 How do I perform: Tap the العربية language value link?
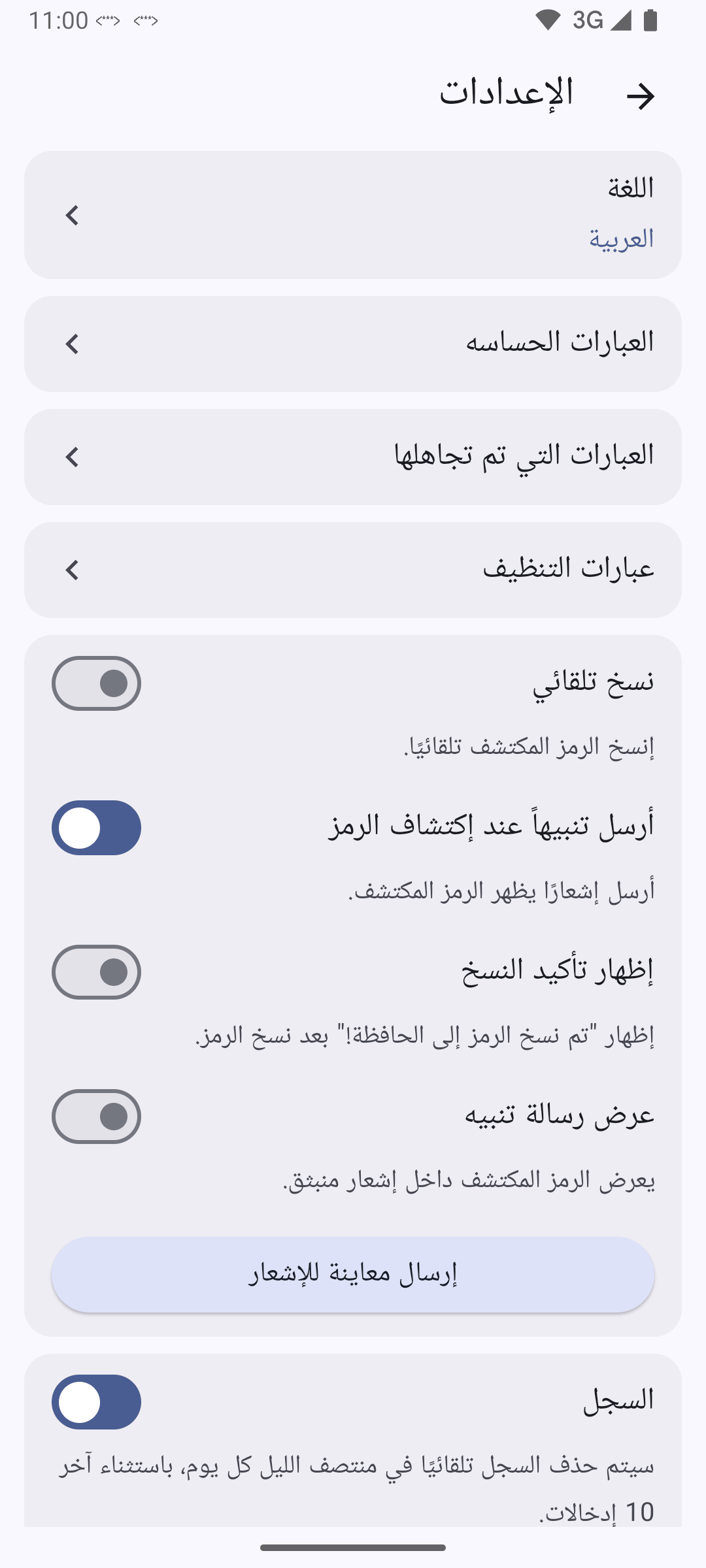[x=621, y=239]
